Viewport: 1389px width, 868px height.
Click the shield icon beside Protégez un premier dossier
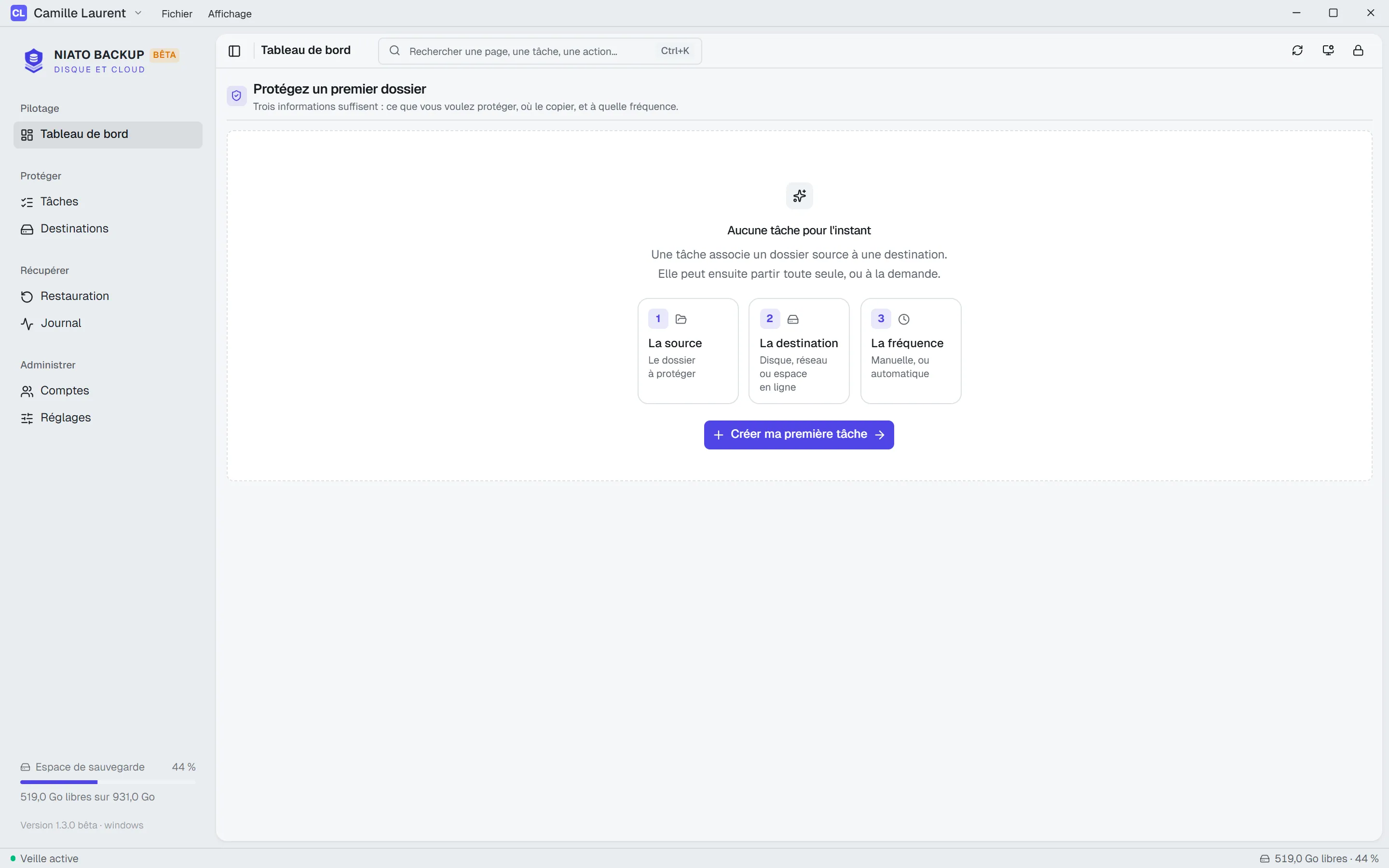coord(236,96)
